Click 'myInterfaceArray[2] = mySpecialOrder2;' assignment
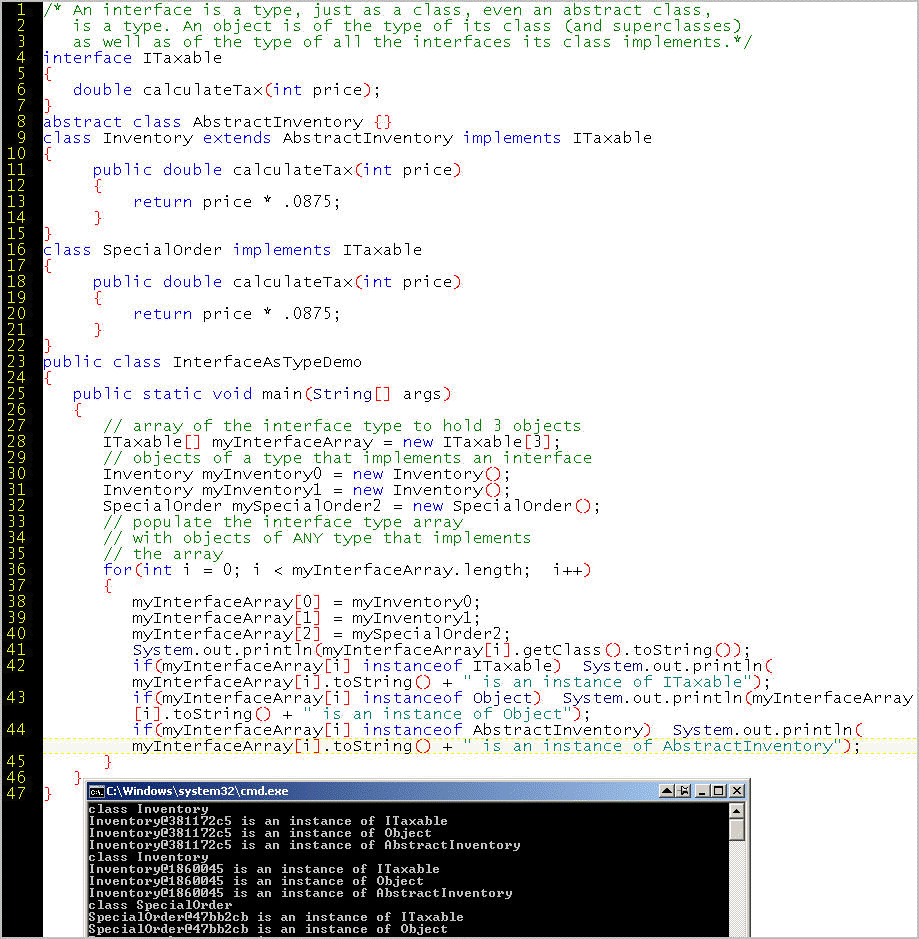 [321, 634]
